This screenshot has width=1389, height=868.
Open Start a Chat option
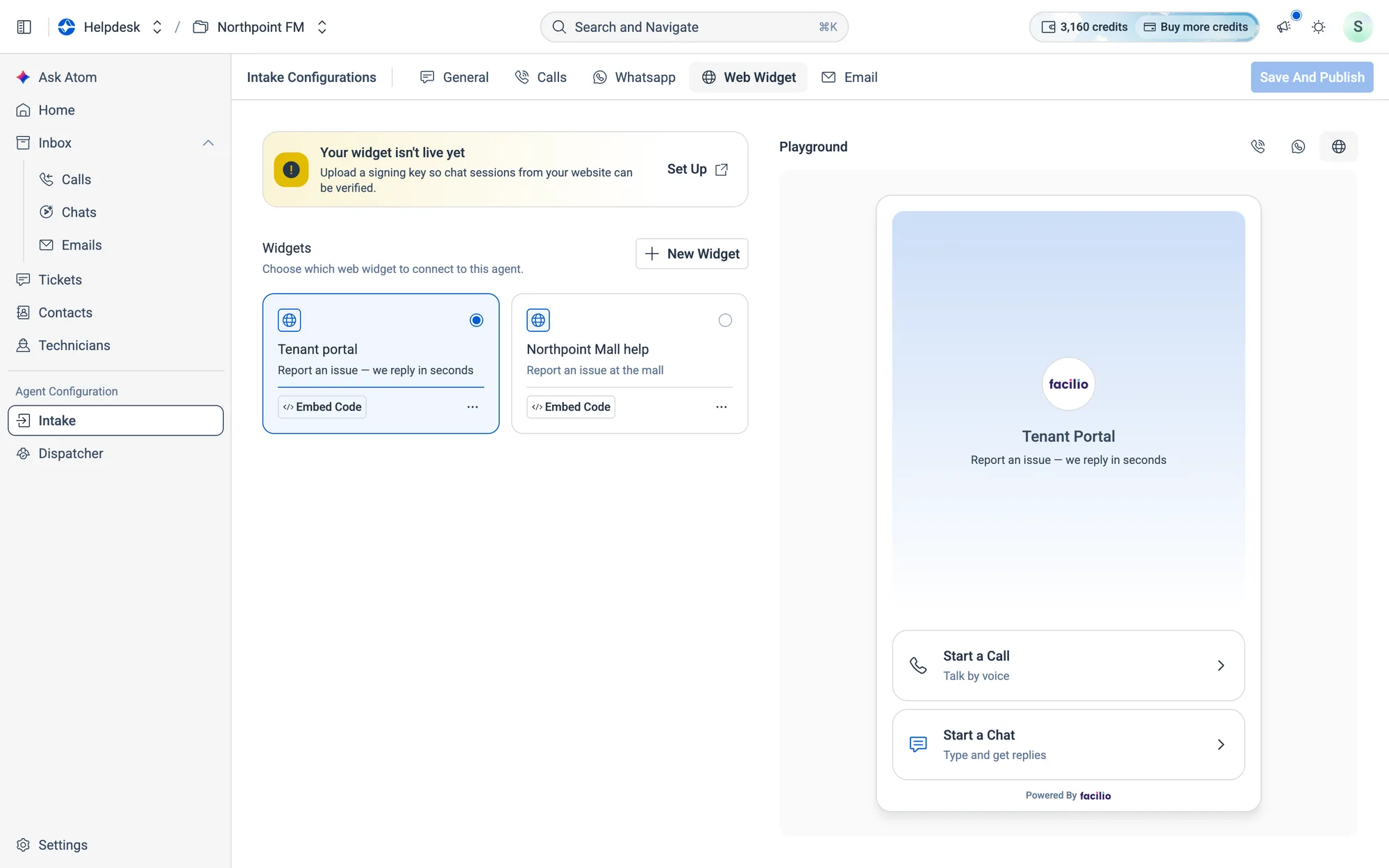[x=1068, y=744]
